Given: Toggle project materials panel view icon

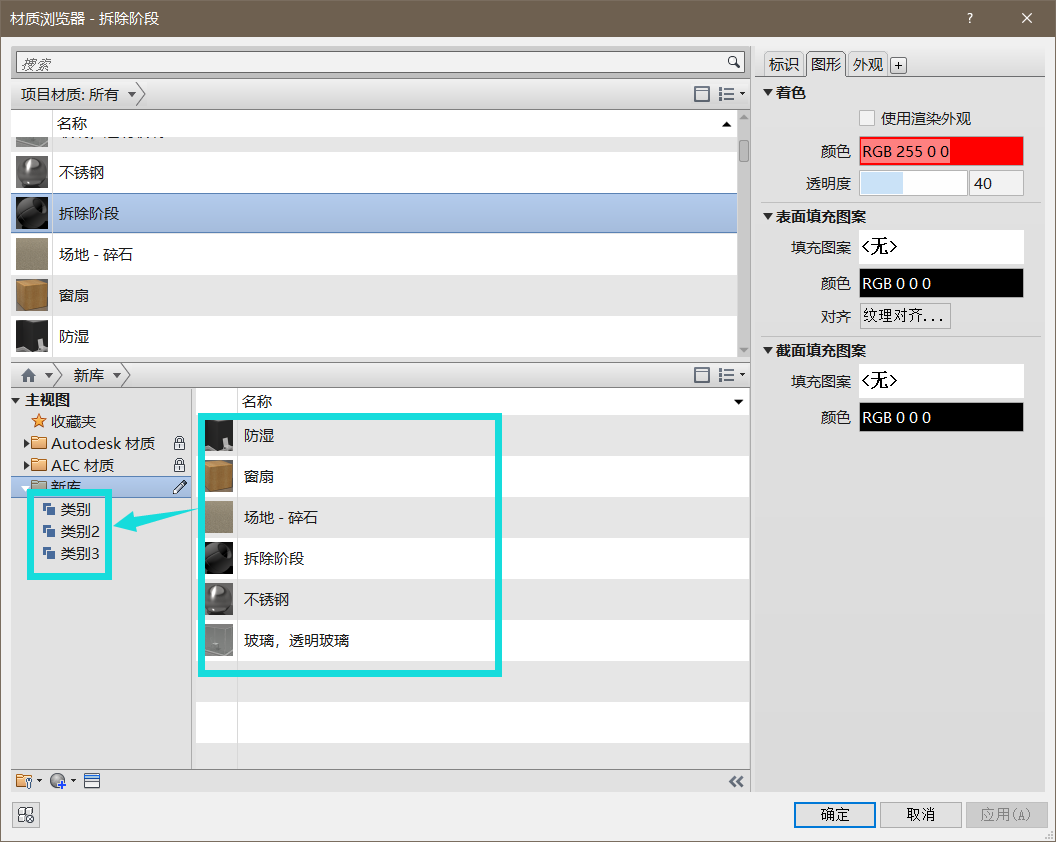Looking at the screenshot, I should (702, 94).
